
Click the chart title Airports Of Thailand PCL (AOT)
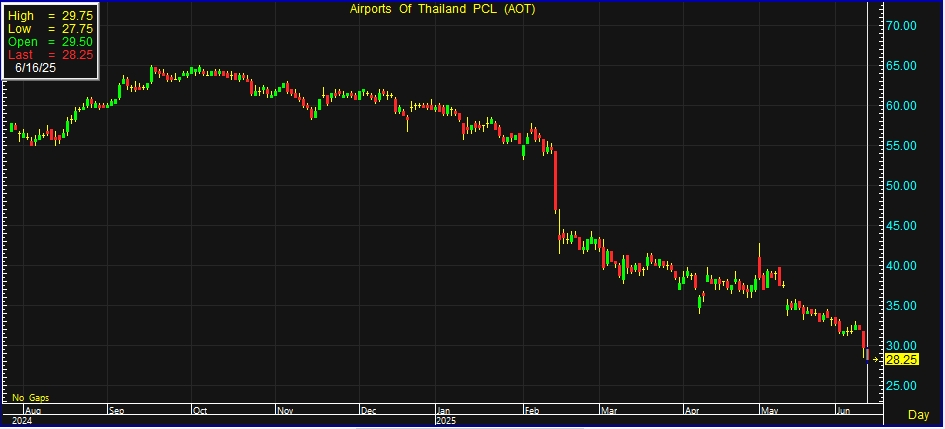click(442, 9)
